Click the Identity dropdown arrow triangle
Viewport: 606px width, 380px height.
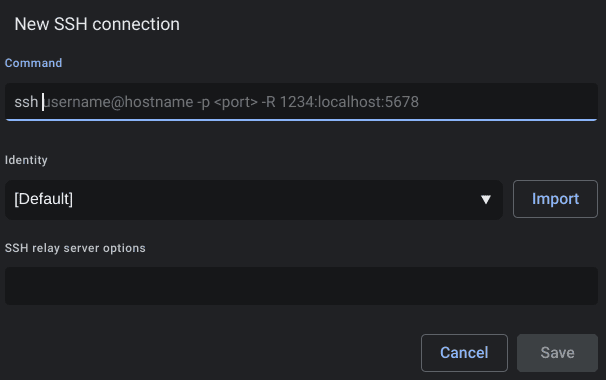(486, 199)
